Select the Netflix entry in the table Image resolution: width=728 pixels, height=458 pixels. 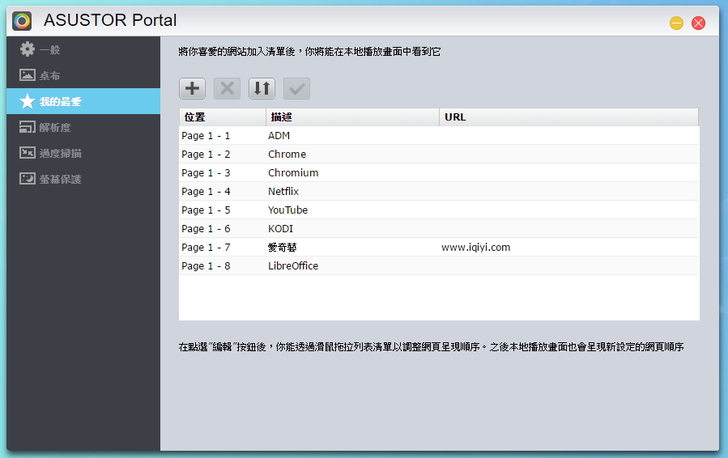(x=438, y=191)
